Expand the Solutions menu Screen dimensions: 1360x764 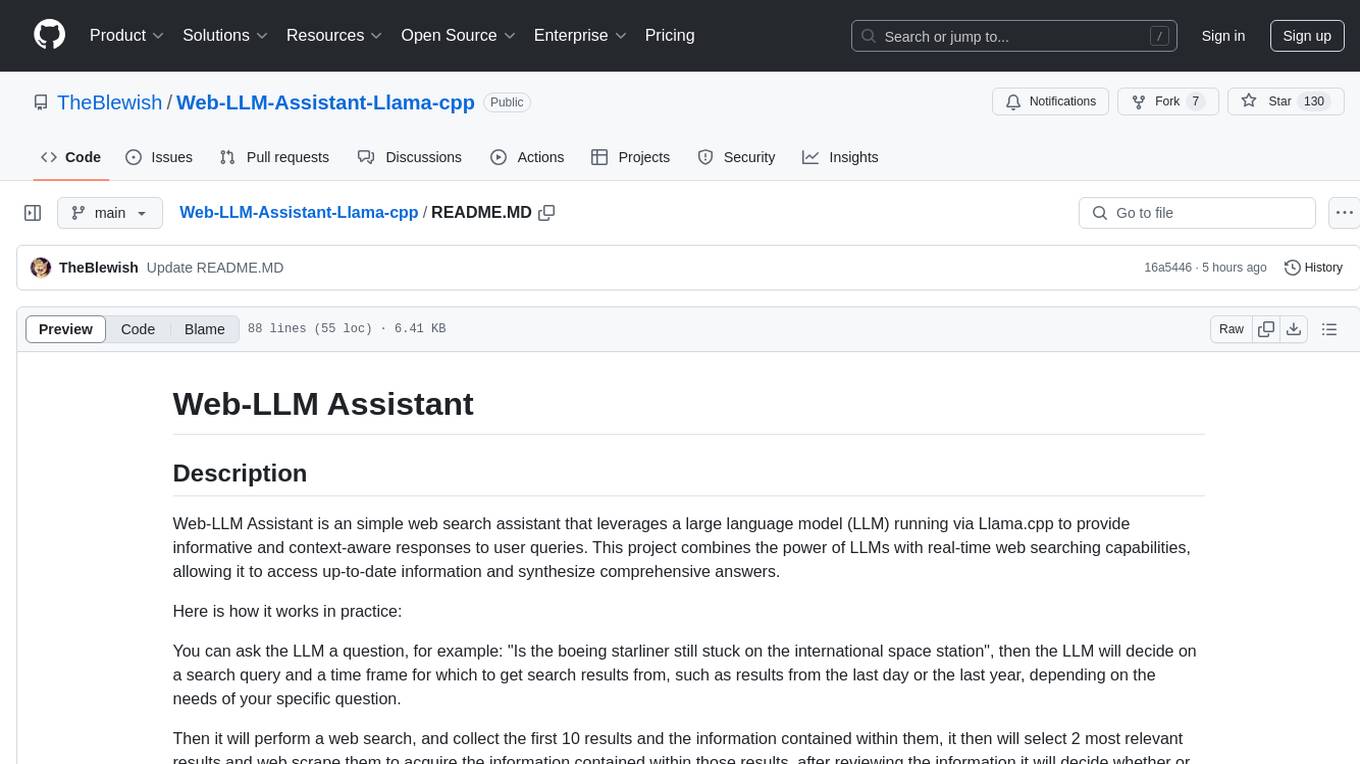[225, 35]
